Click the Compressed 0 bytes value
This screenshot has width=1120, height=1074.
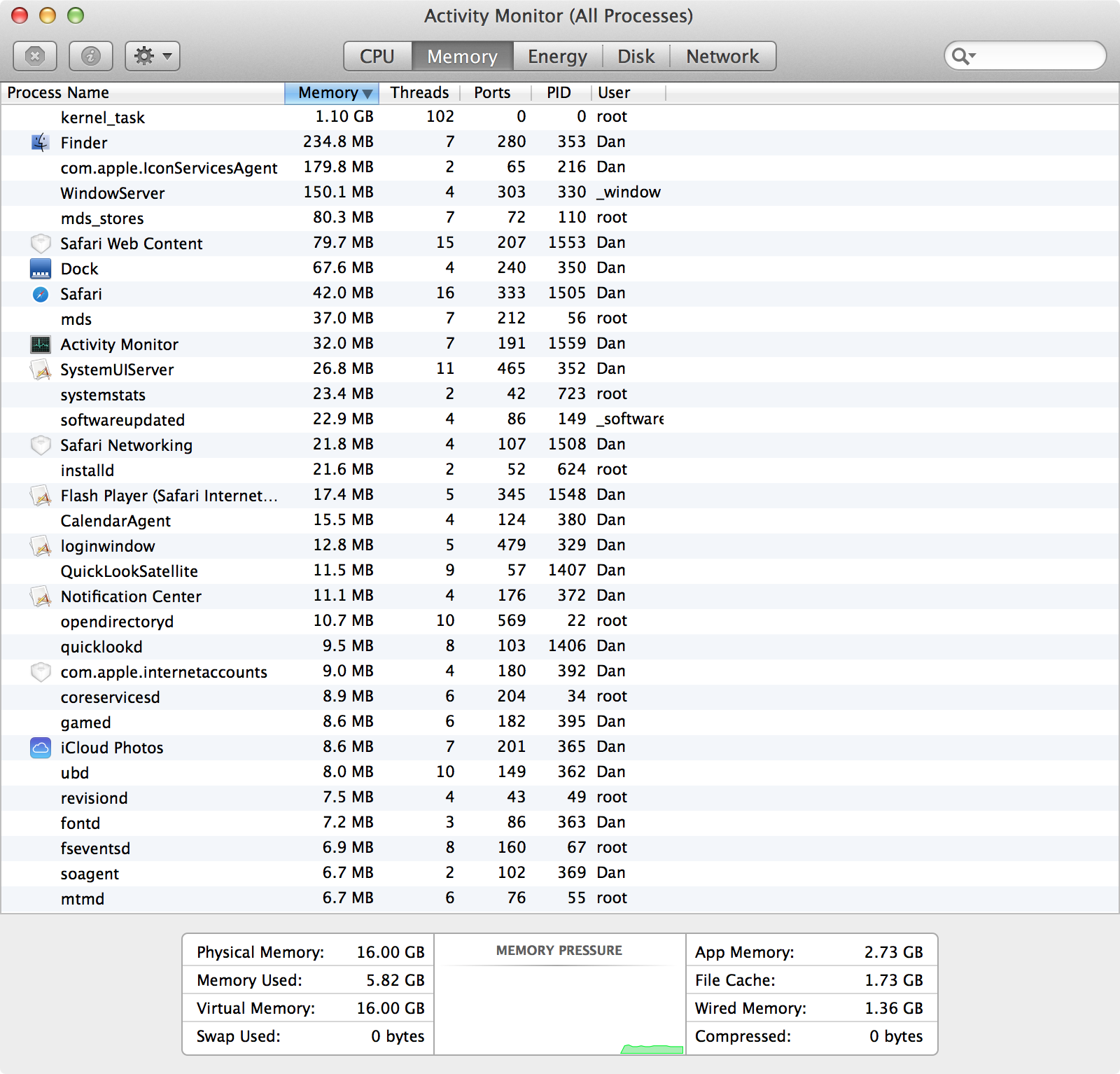click(x=896, y=1036)
